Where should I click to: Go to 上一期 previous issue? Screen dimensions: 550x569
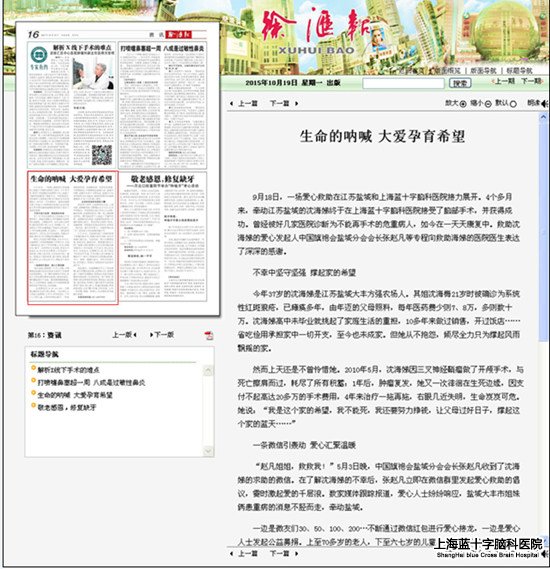point(503,81)
